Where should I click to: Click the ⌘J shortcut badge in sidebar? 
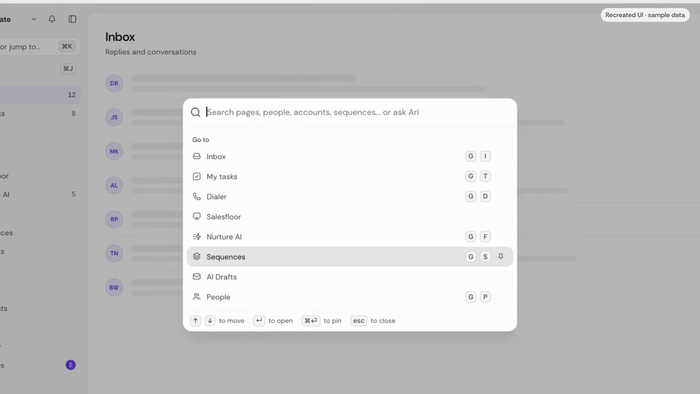click(68, 68)
